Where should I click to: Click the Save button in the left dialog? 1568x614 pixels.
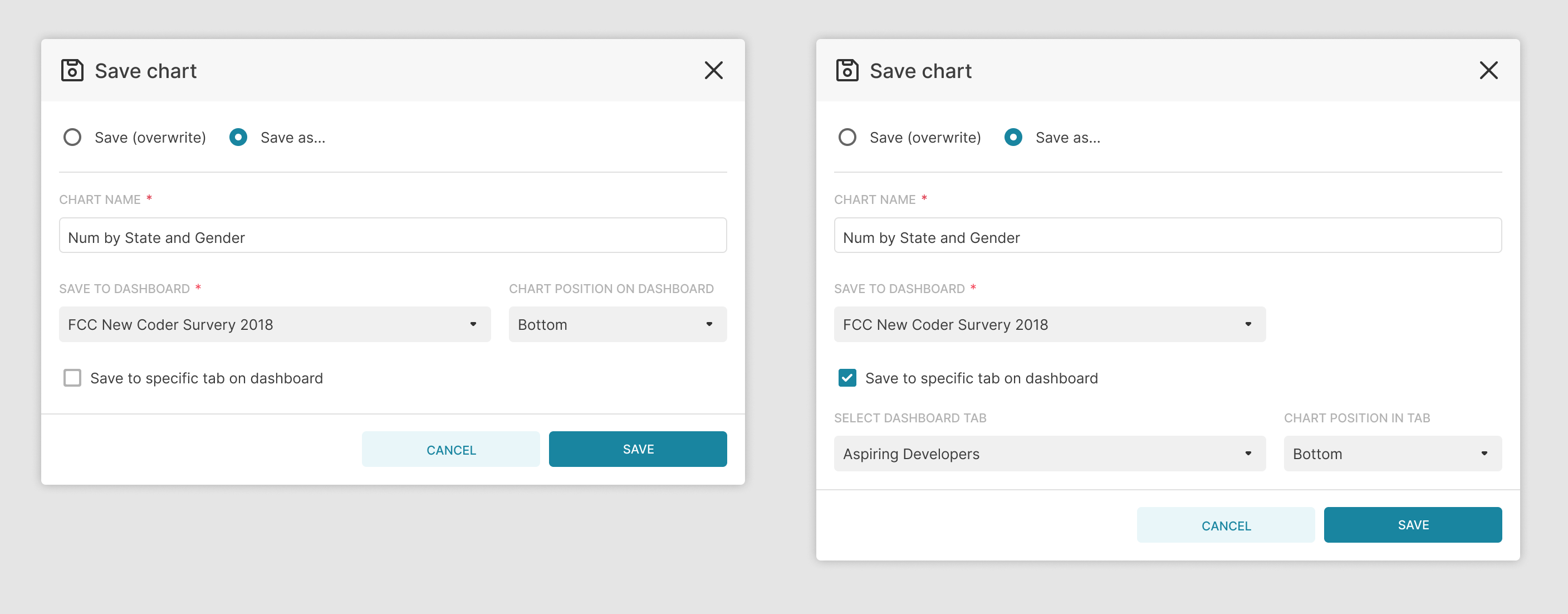(638, 450)
